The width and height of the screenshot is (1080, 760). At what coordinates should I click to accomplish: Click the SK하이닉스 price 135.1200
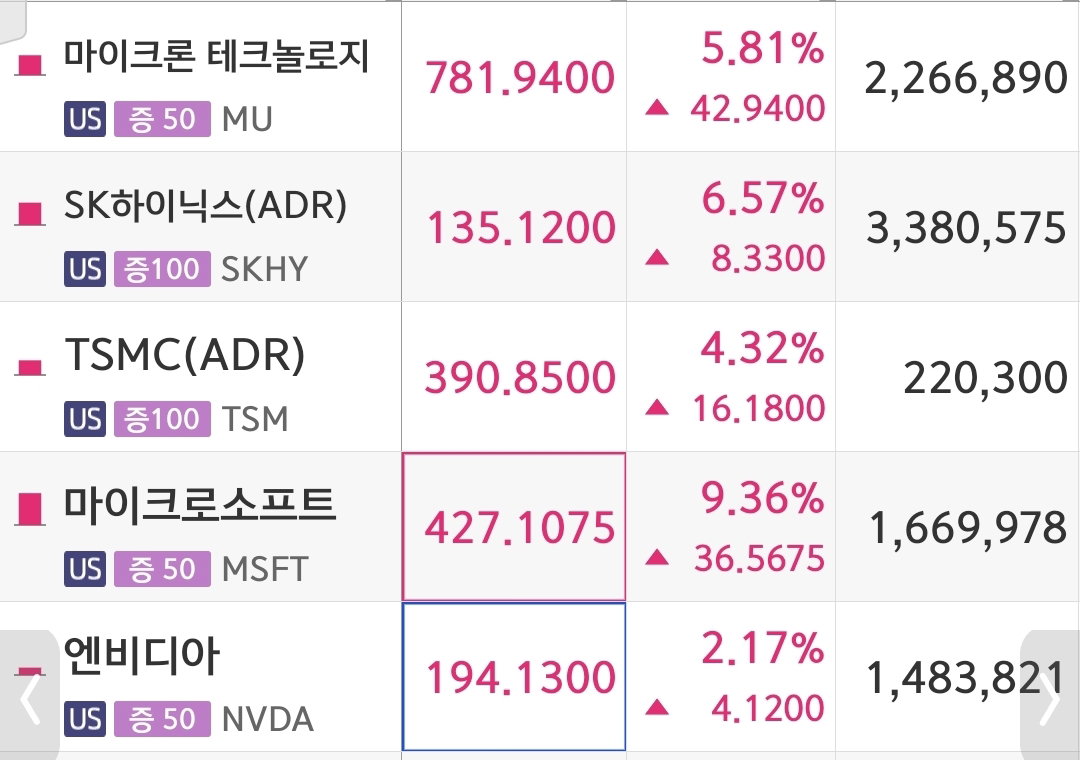pyautogui.click(x=521, y=227)
